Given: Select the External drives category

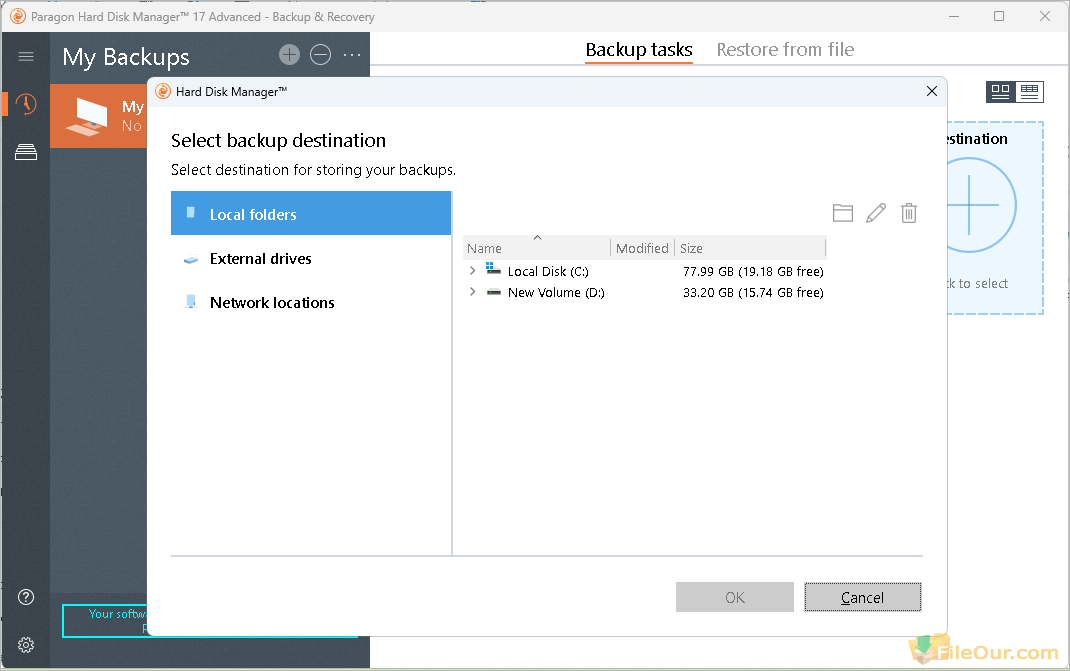Looking at the screenshot, I should tap(311, 258).
